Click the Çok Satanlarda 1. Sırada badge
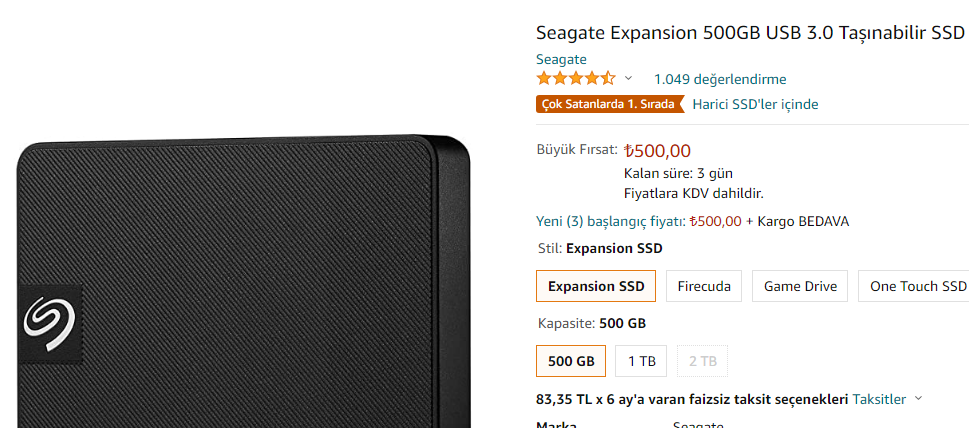Viewport: 969px width, 428px height. [x=608, y=104]
